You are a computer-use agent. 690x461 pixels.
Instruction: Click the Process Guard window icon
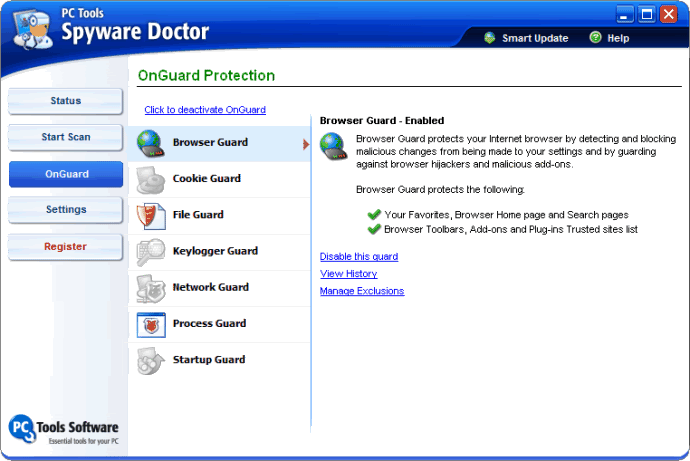pos(151,325)
